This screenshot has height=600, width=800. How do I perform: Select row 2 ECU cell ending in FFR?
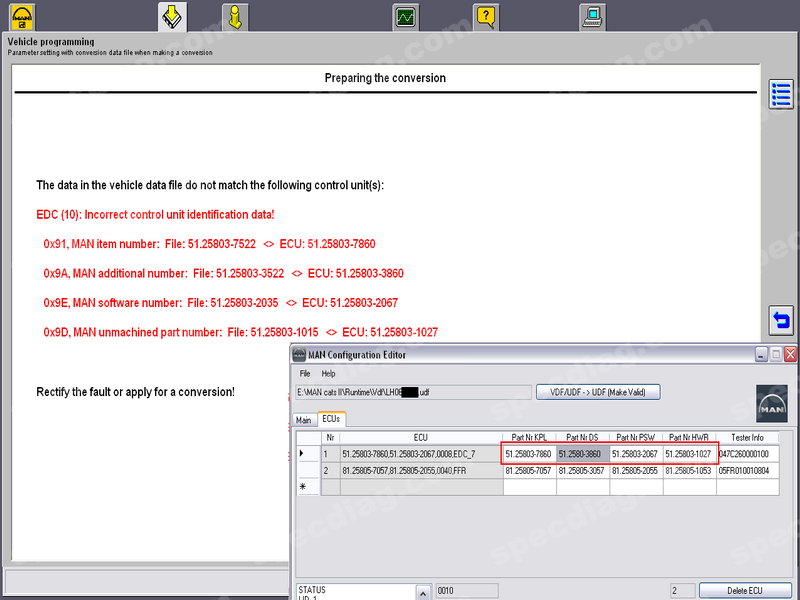pos(420,470)
